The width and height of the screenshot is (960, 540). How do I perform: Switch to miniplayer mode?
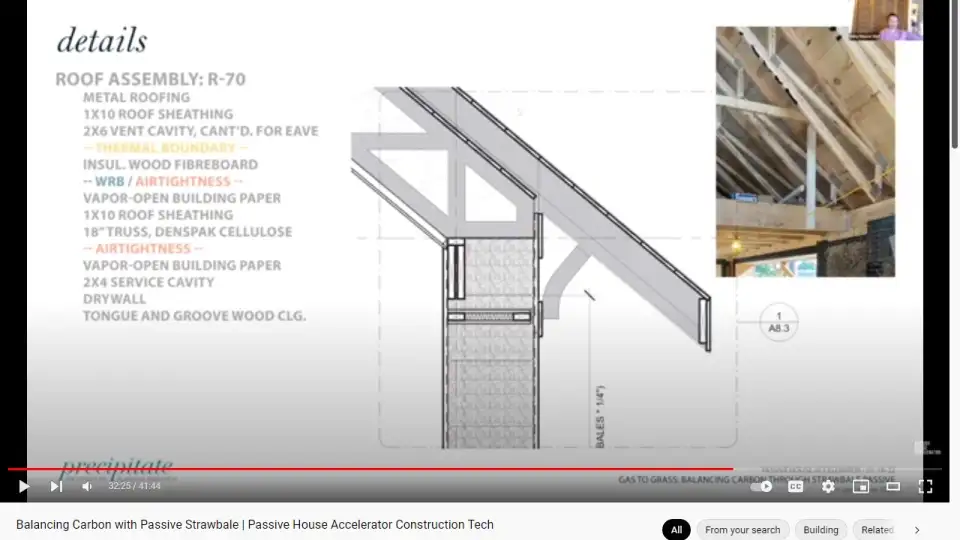click(860, 487)
